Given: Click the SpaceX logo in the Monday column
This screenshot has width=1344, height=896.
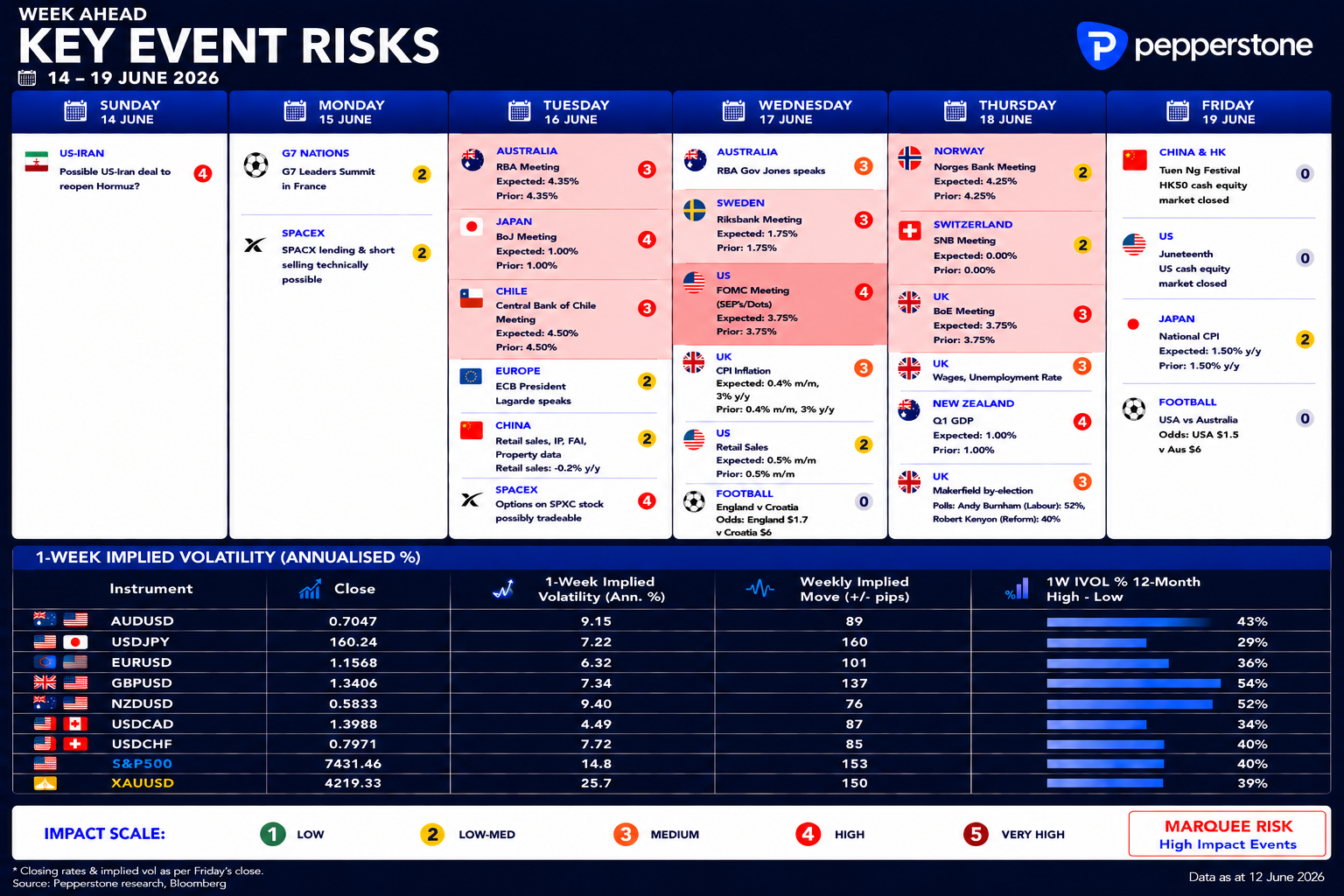Looking at the screenshot, I should click(x=255, y=245).
